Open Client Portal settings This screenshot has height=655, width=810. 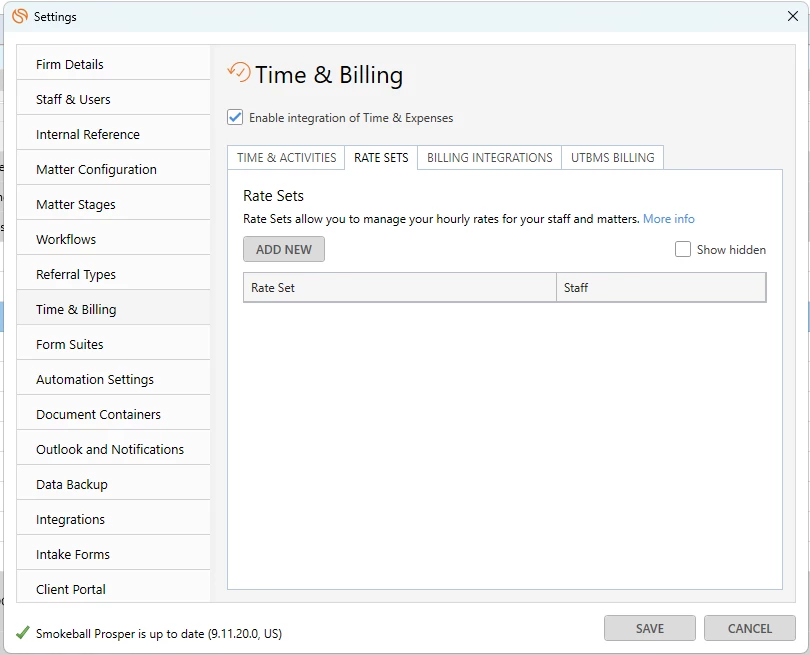(x=113, y=588)
